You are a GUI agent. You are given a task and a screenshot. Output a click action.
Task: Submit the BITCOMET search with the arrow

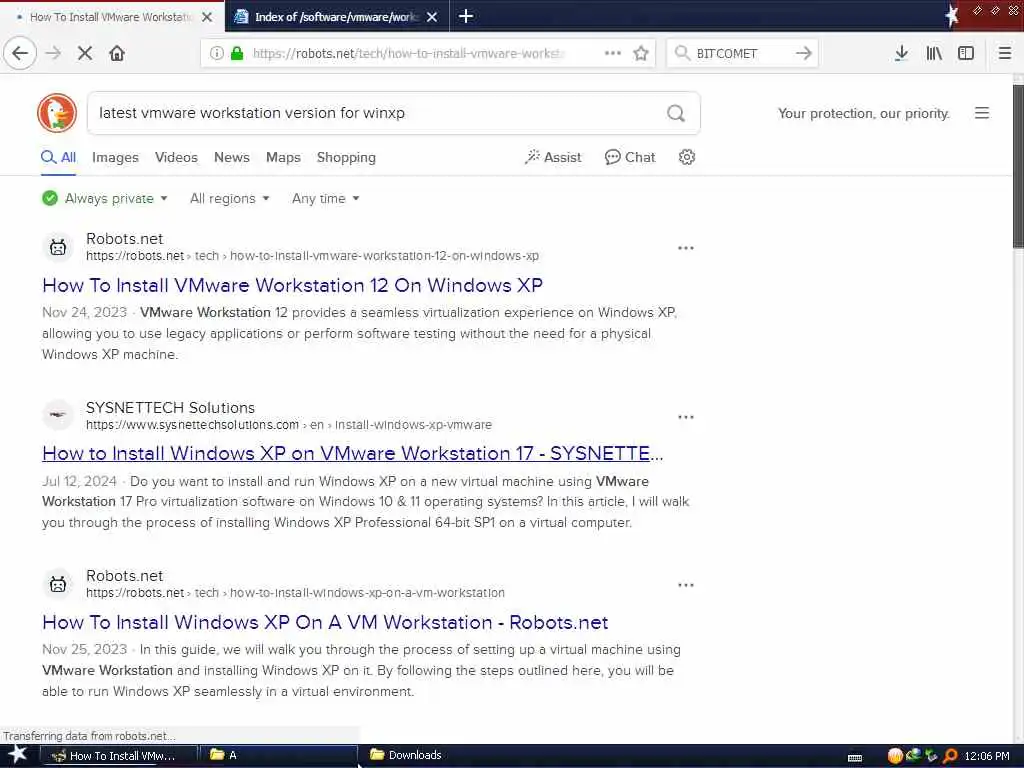coord(803,53)
